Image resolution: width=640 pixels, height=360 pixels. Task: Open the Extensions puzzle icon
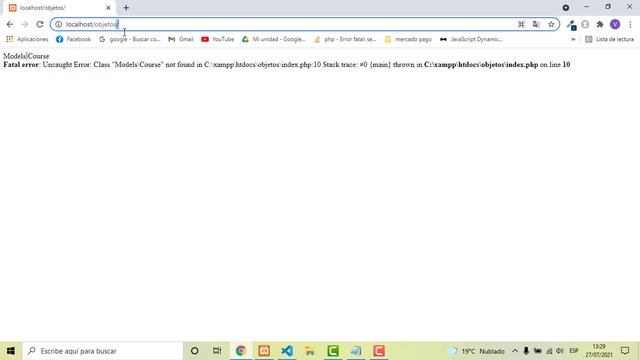click(600, 24)
